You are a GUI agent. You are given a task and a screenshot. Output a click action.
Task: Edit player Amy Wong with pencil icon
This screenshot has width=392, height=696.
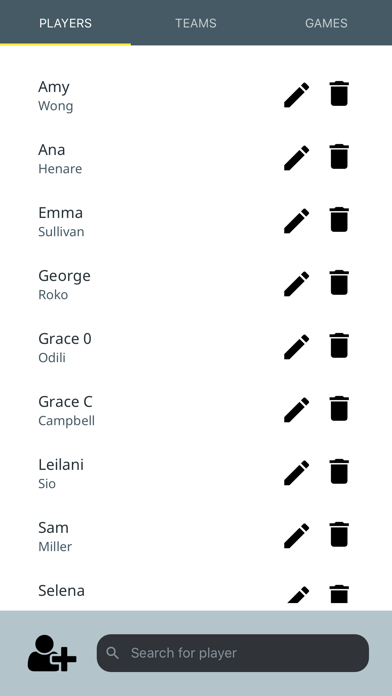(297, 95)
